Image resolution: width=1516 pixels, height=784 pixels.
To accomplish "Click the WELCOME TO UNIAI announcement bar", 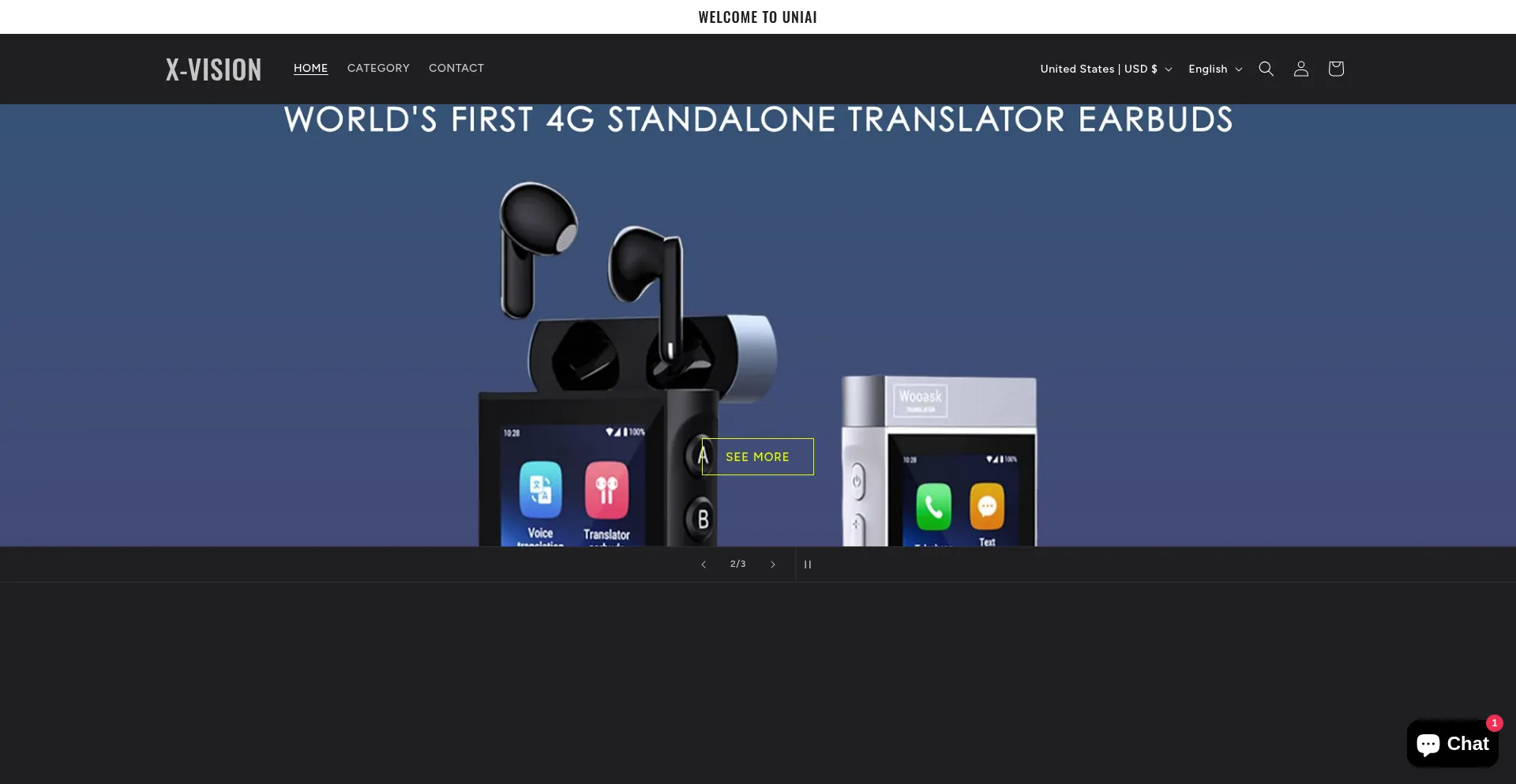I will coord(757,17).
